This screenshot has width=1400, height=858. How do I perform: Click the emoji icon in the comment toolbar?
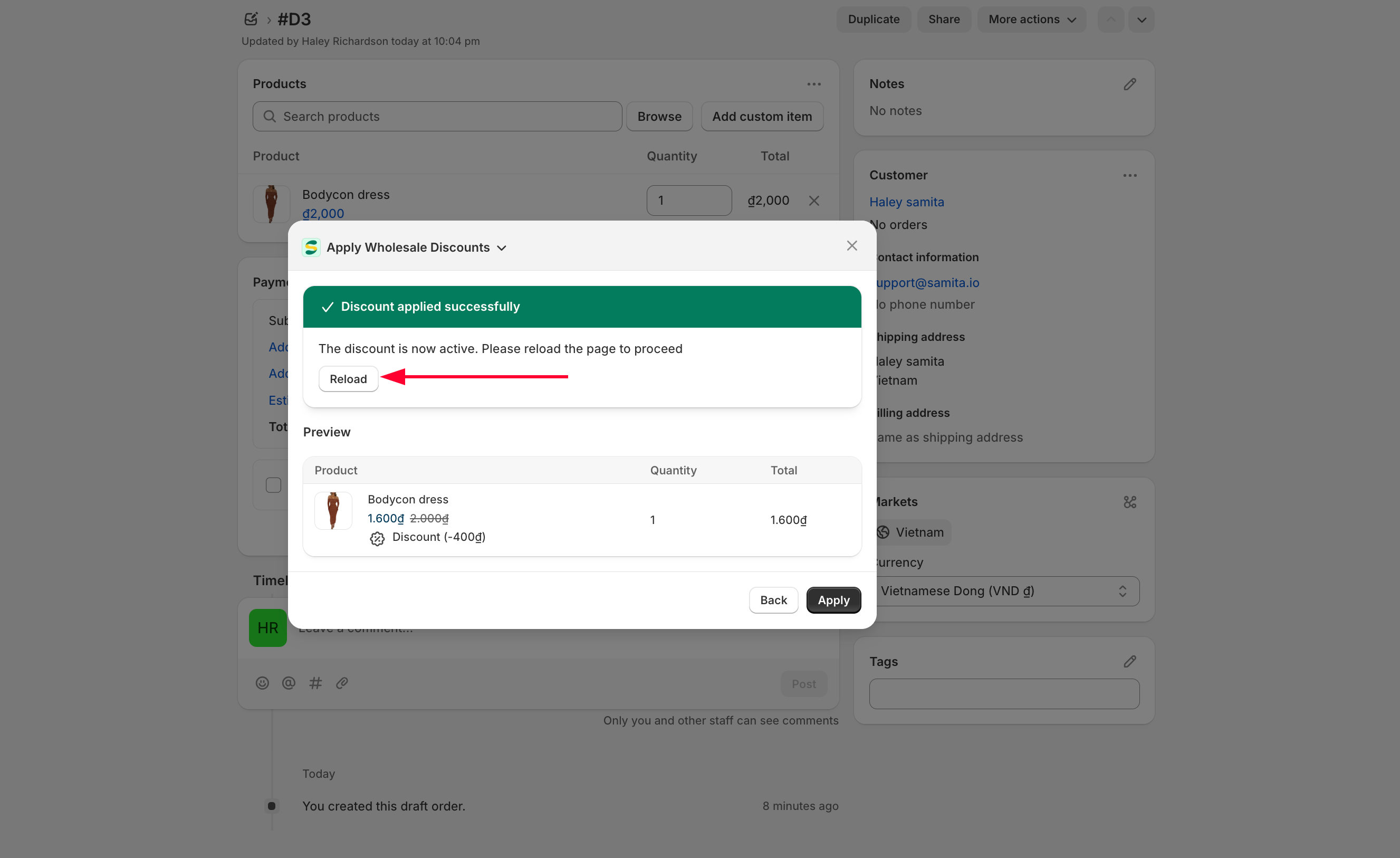[262, 683]
